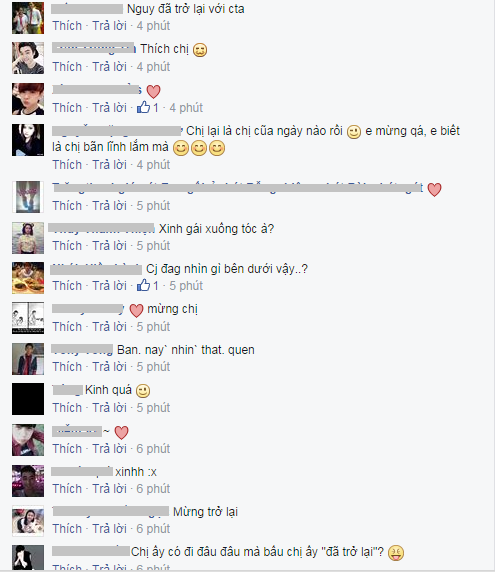
Task: Reply to 'Cj đag nhìn gì bên dưới vậy..?'
Action: pos(109,286)
